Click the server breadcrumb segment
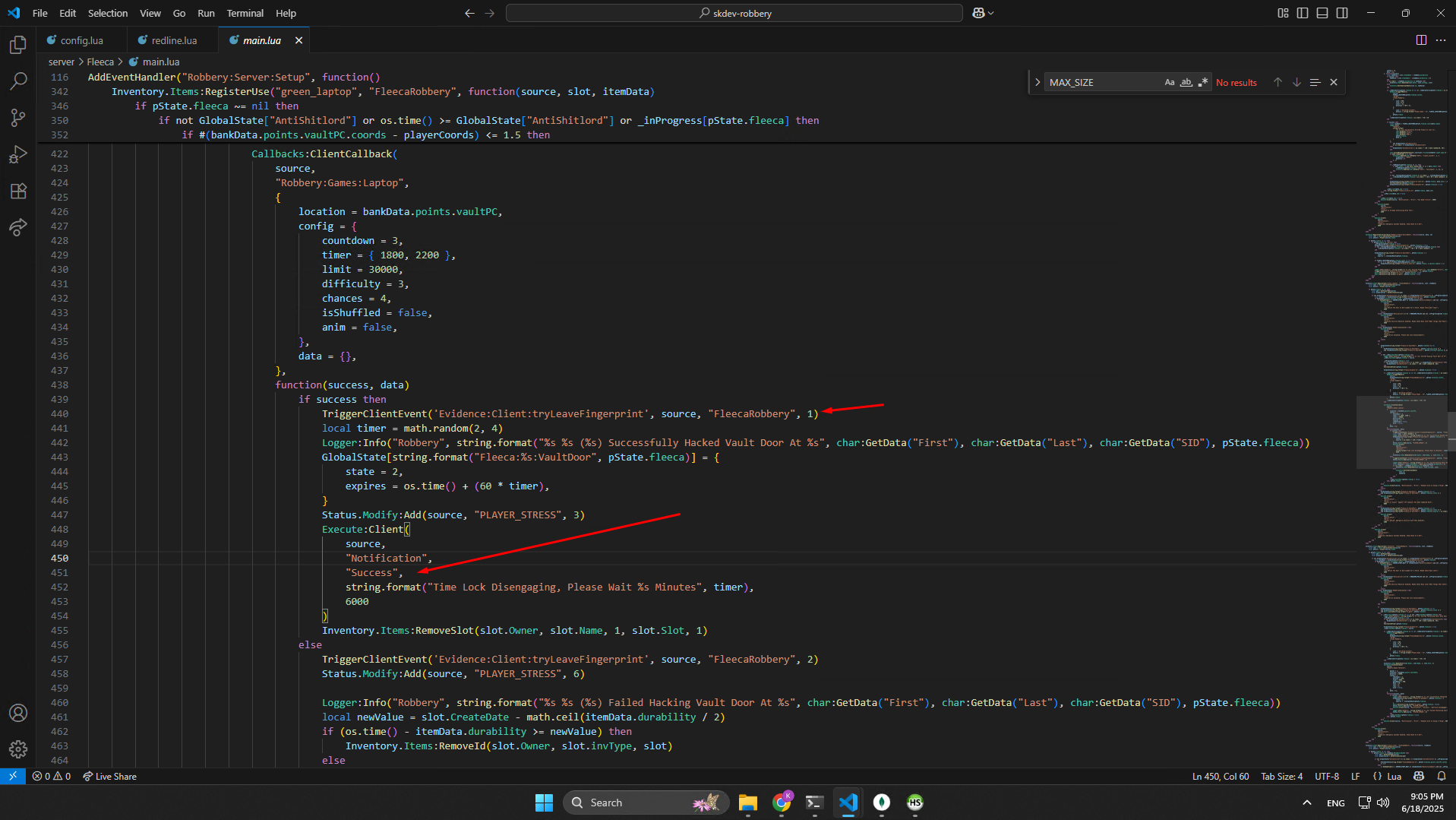This screenshot has width=1456, height=820. [x=62, y=62]
